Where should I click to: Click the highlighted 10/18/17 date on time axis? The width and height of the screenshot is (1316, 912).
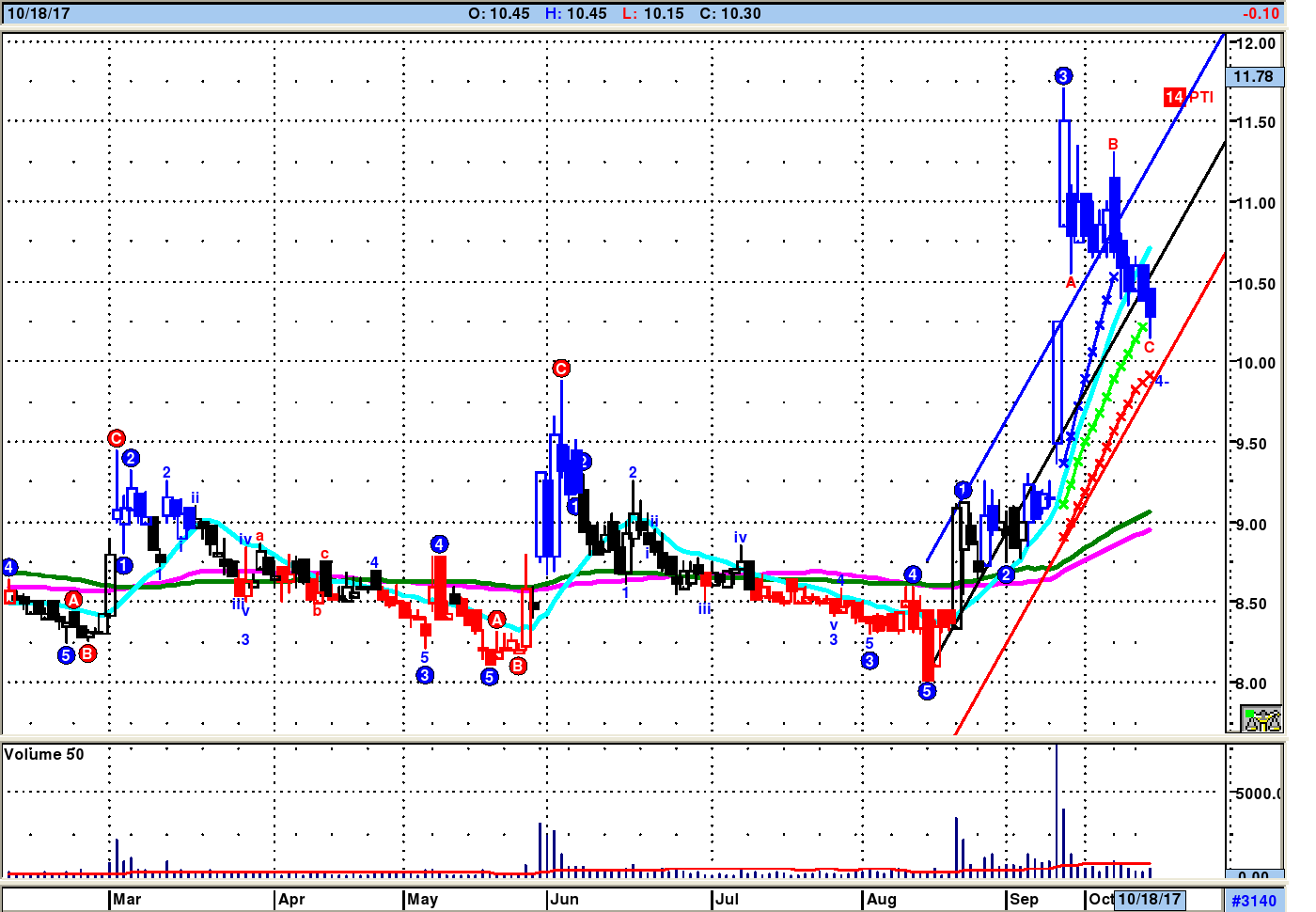(x=1149, y=899)
